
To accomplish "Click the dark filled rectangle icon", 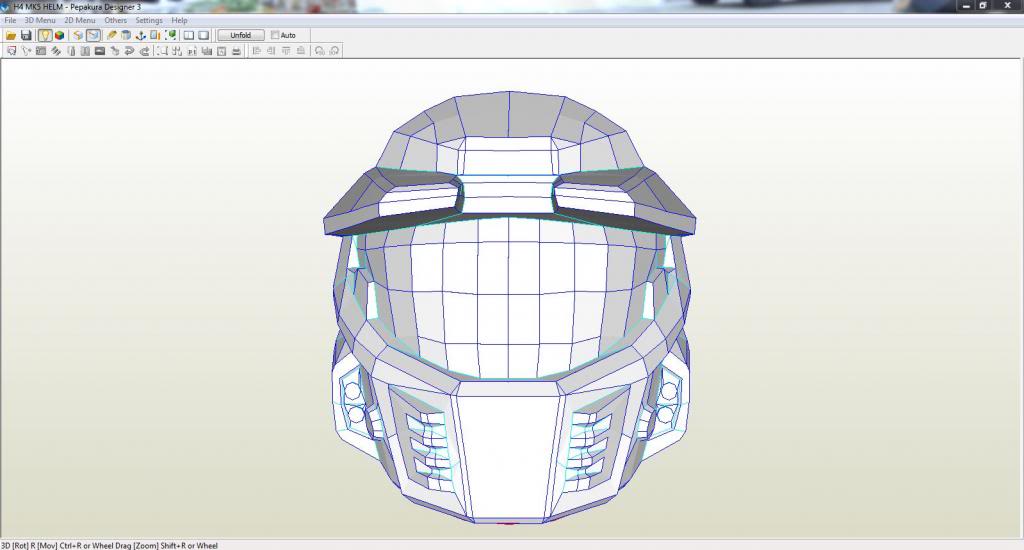I will click(100, 51).
